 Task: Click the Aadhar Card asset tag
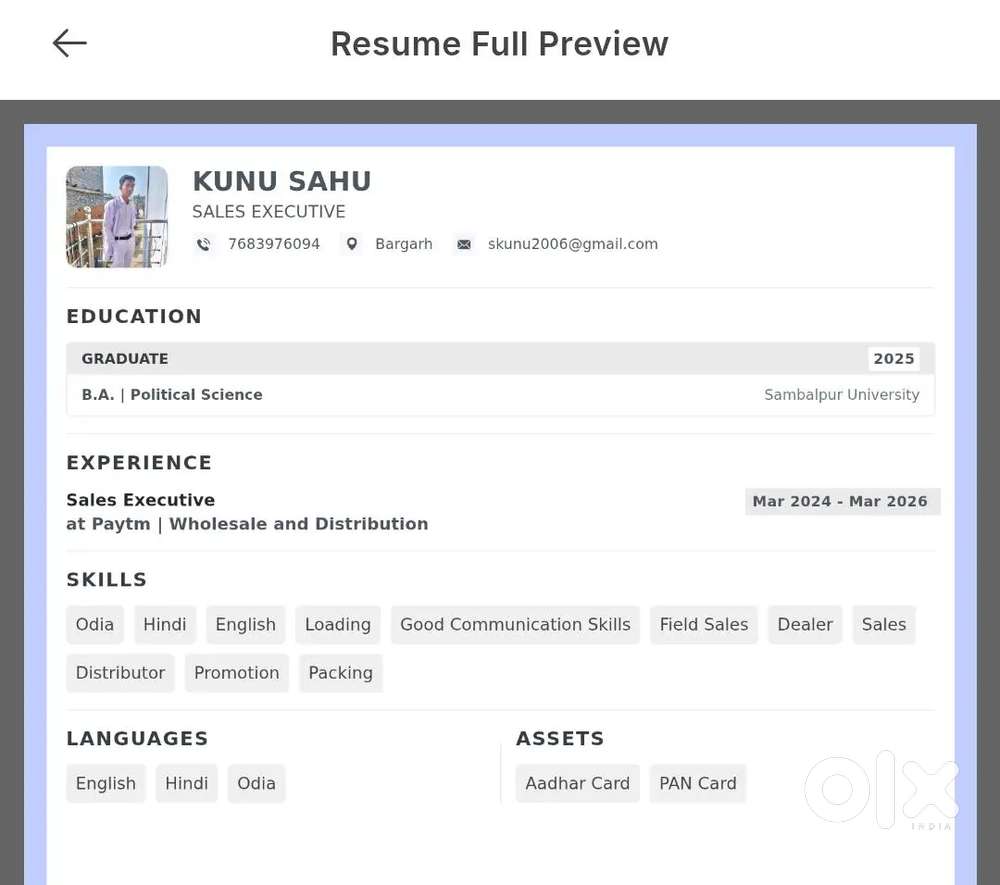point(577,783)
